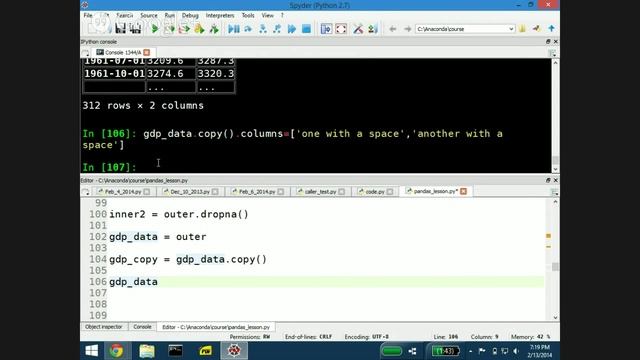Click the blue Stop debugging square
Image resolution: width=640 pixels, height=360 pixels.
click(306, 29)
